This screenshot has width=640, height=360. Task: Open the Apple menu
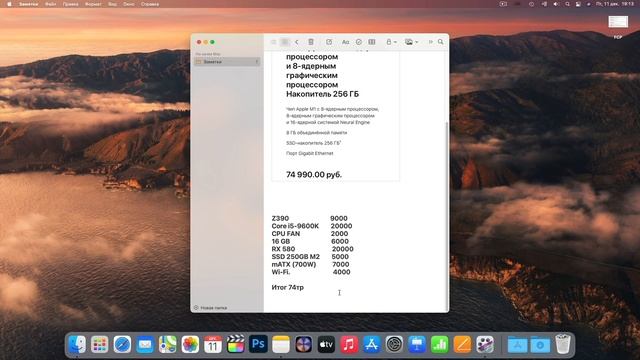tap(9, 4)
